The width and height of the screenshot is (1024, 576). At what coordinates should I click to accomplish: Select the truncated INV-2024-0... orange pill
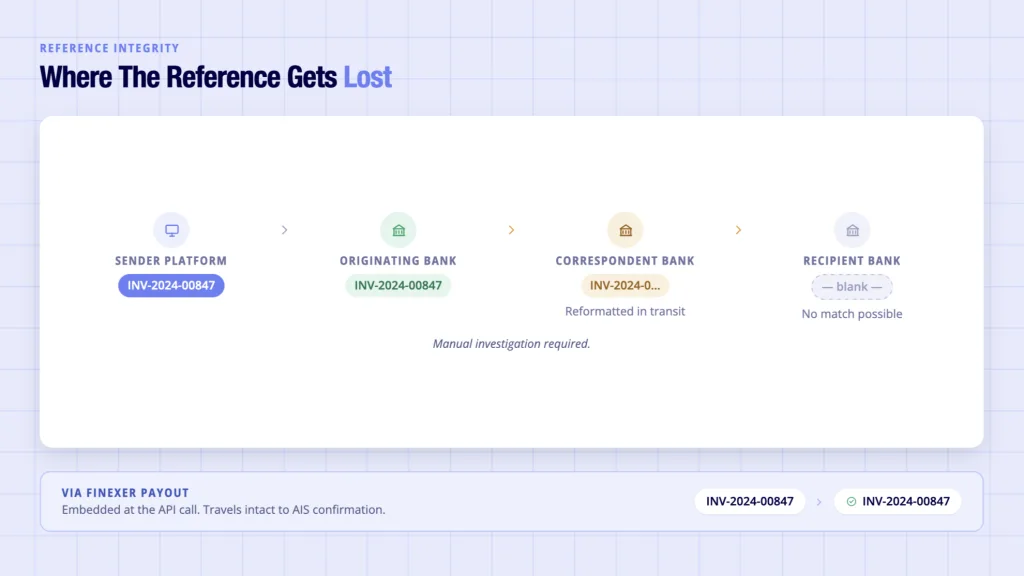coord(625,285)
